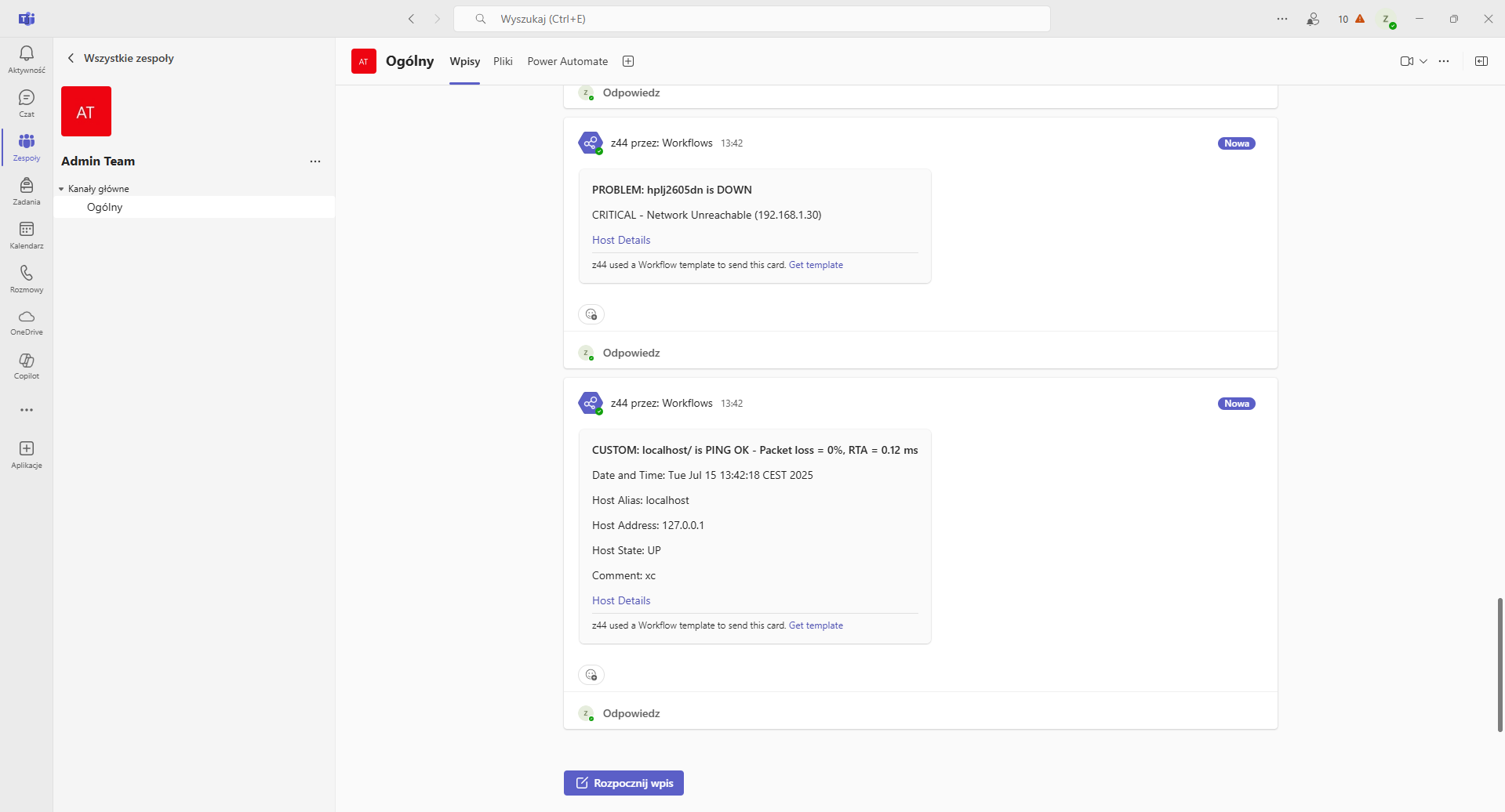Open Host Details link in localhost card

[621, 600]
